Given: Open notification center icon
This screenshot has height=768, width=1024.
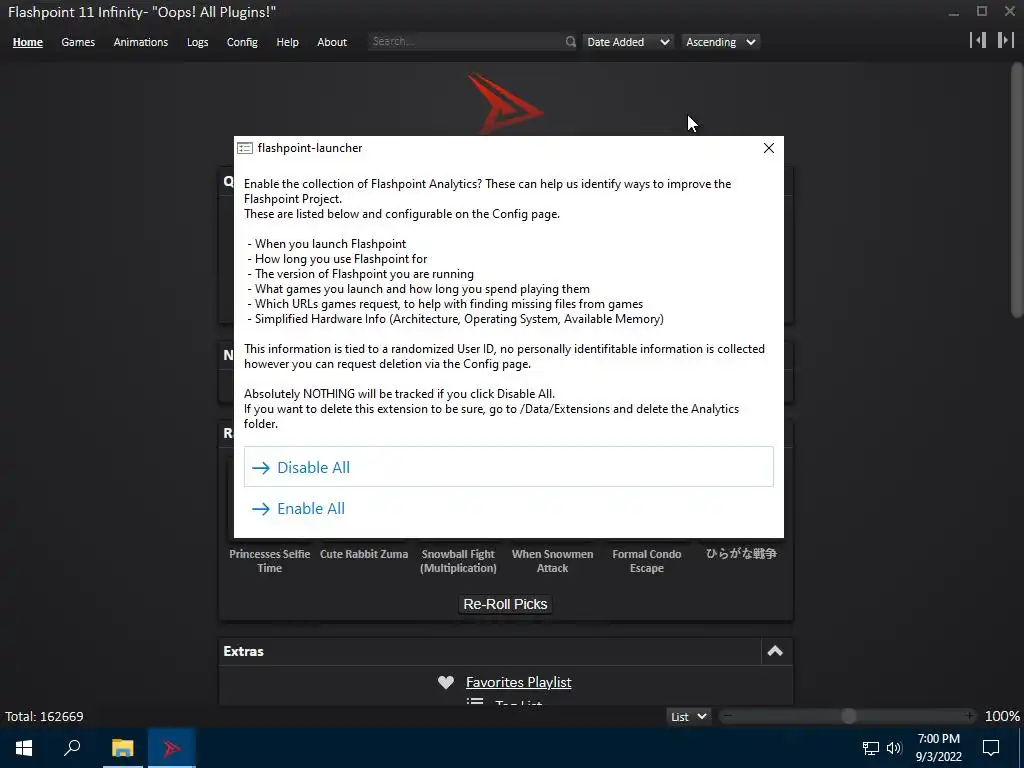Looking at the screenshot, I should tap(991, 748).
